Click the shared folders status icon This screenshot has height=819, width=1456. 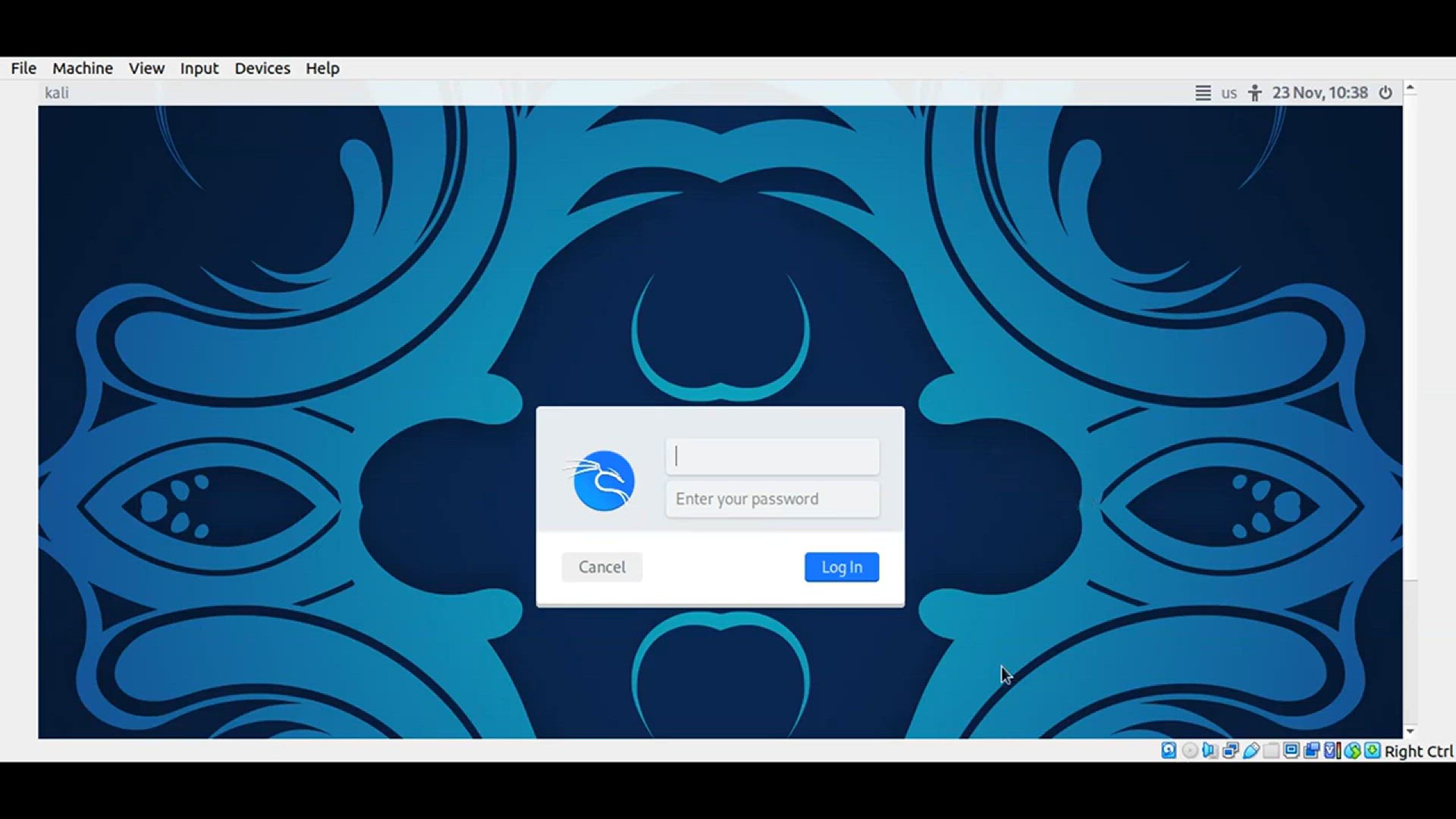pos(1271,751)
